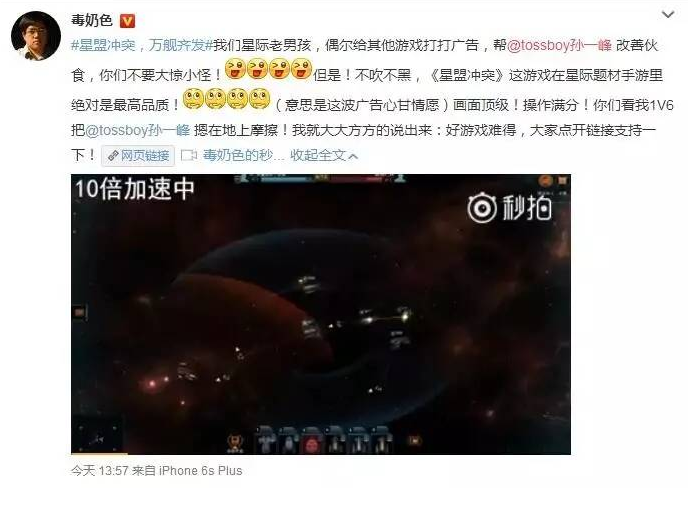Select the first ship unit slot
Screen dimensions: 688x507
[x=266, y=440]
